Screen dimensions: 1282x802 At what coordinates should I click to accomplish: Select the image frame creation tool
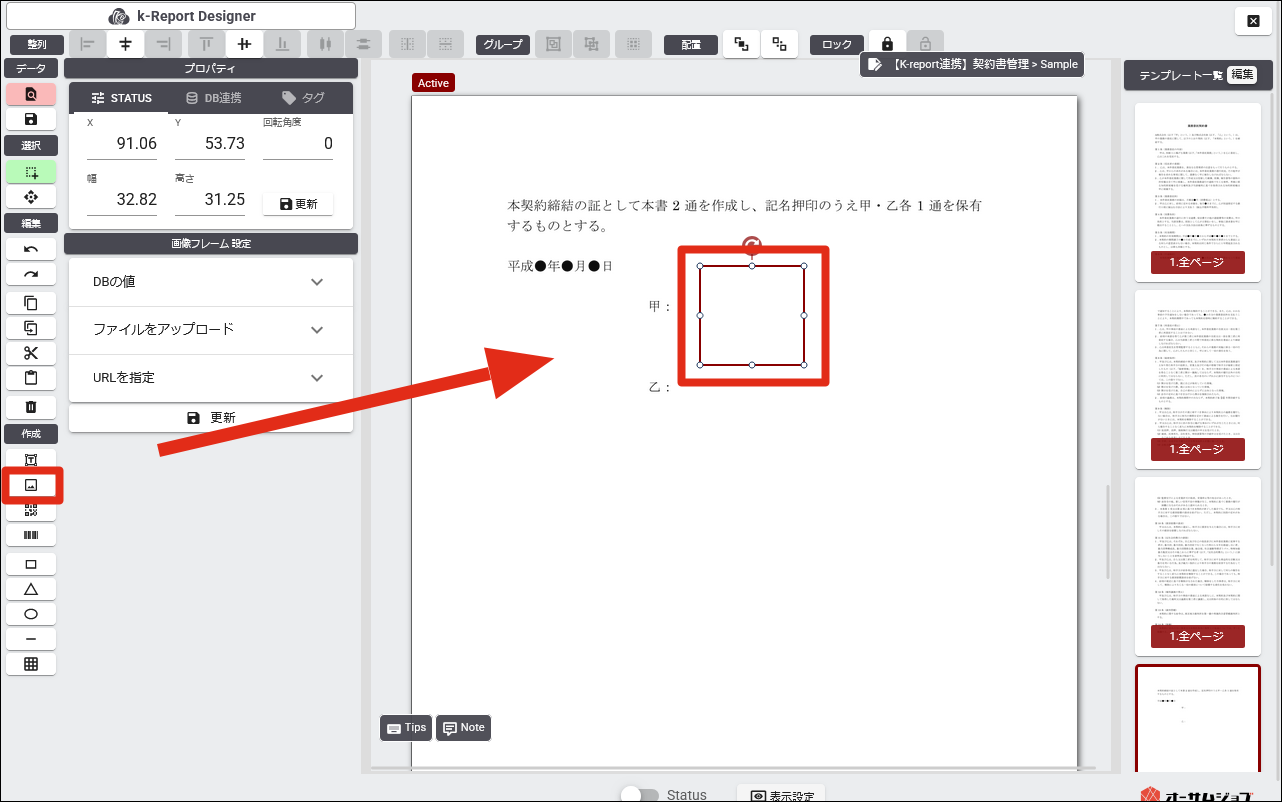click(31, 485)
